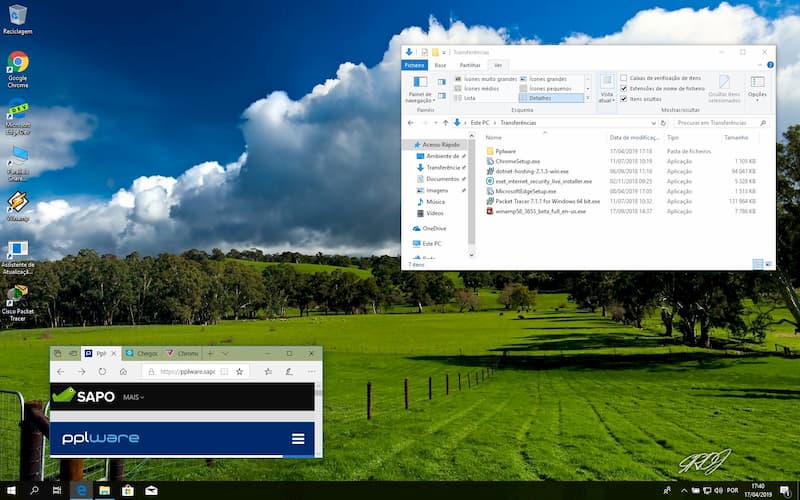Show the Edge tab previews chevron
Image resolution: width=800 pixels, height=500 pixels.
tap(225, 353)
